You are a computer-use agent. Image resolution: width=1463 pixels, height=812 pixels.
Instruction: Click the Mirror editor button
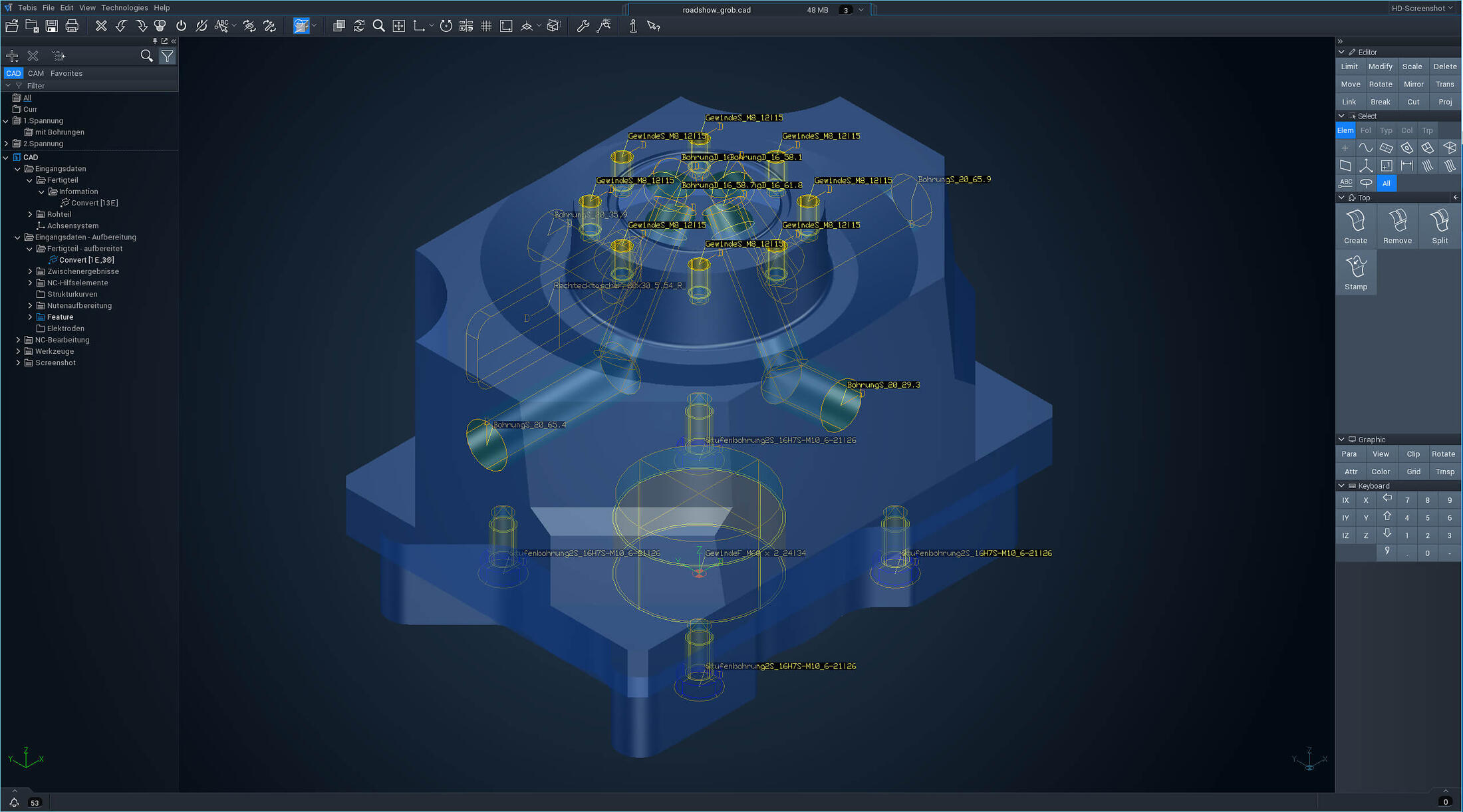pos(1413,84)
